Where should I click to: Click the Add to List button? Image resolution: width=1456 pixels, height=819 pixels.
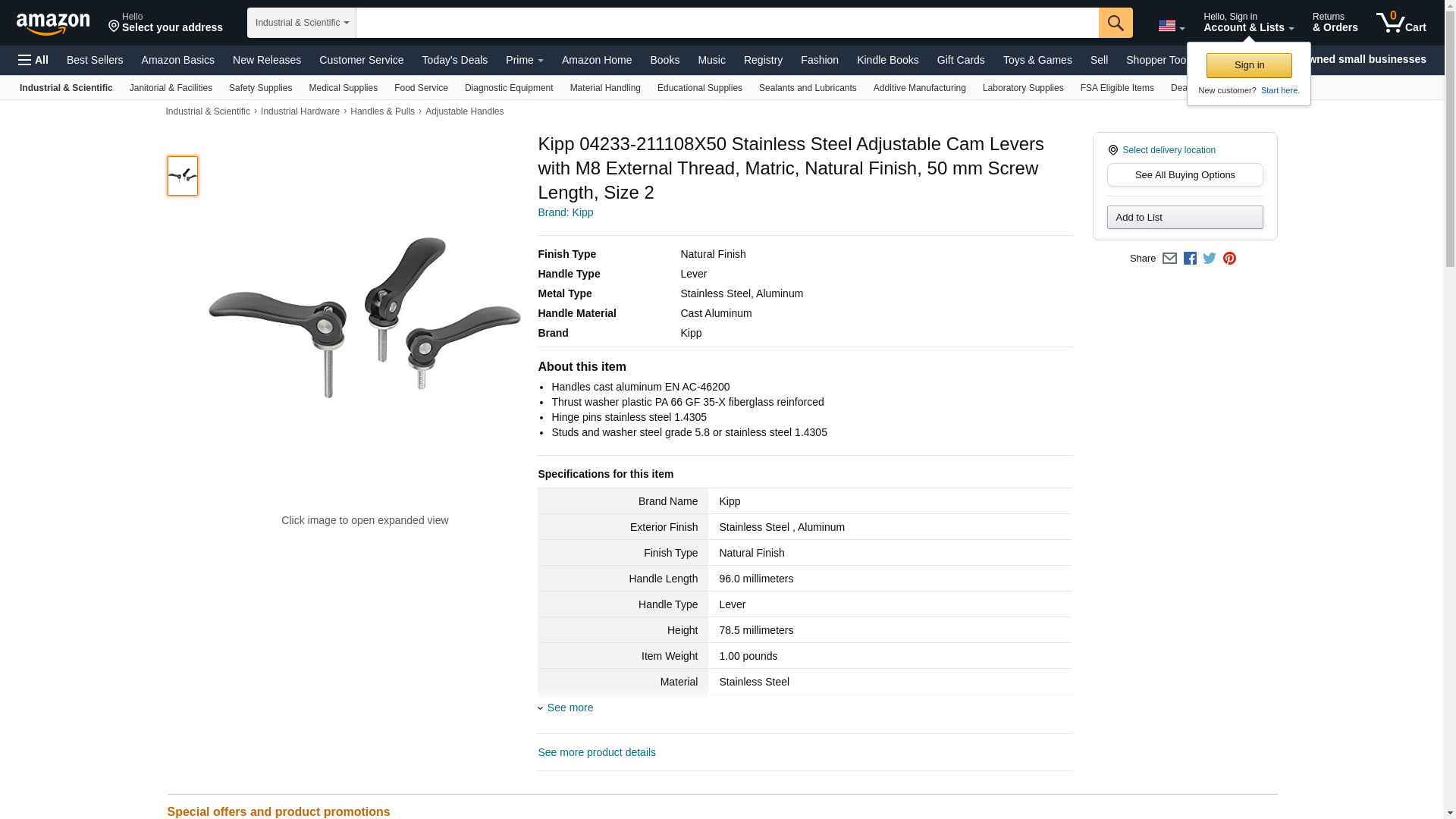pos(1185,218)
